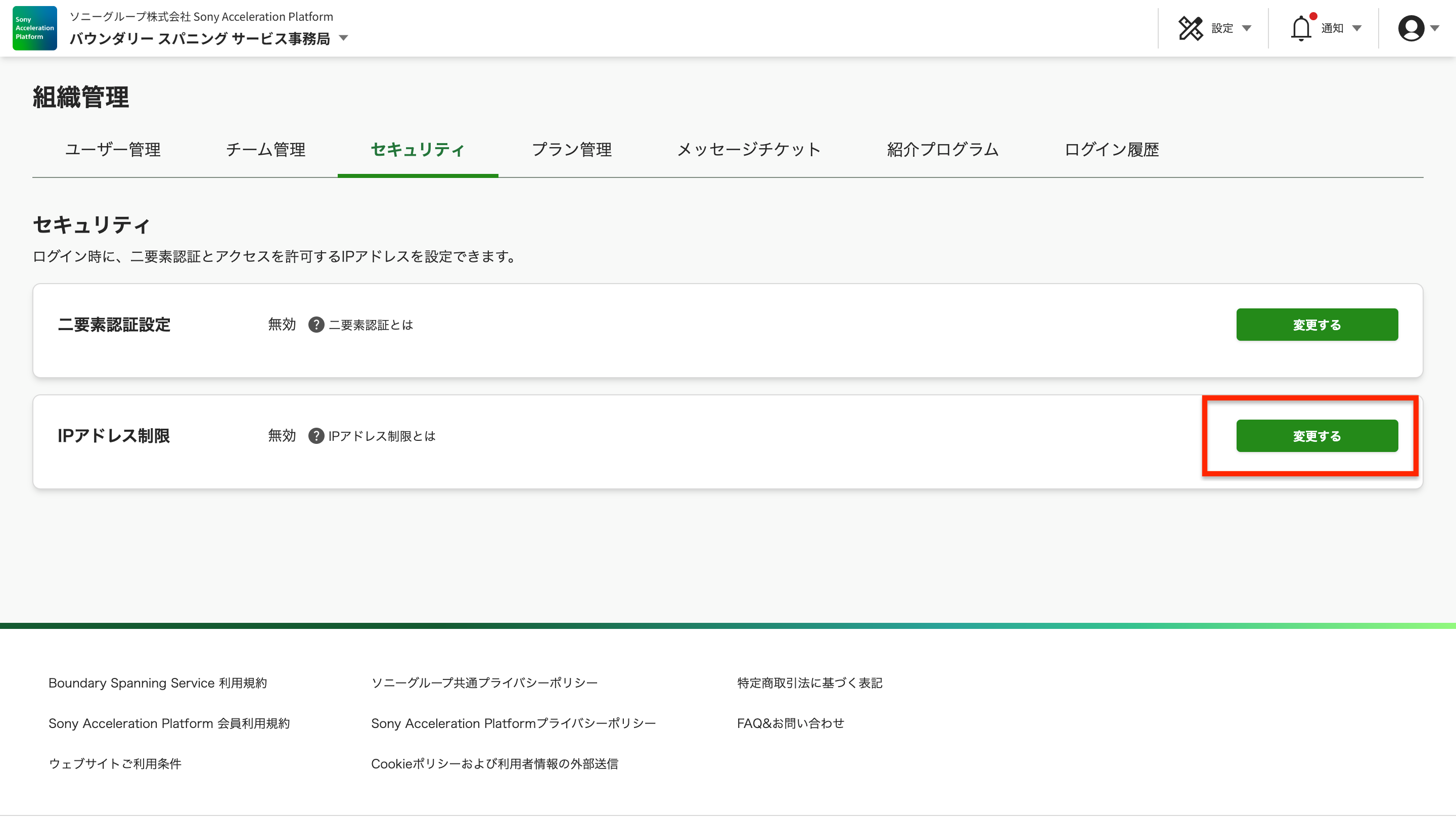Open the プラン管理 tab
The width and height of the screenshot is (1456, 819).
click(571, 149)
